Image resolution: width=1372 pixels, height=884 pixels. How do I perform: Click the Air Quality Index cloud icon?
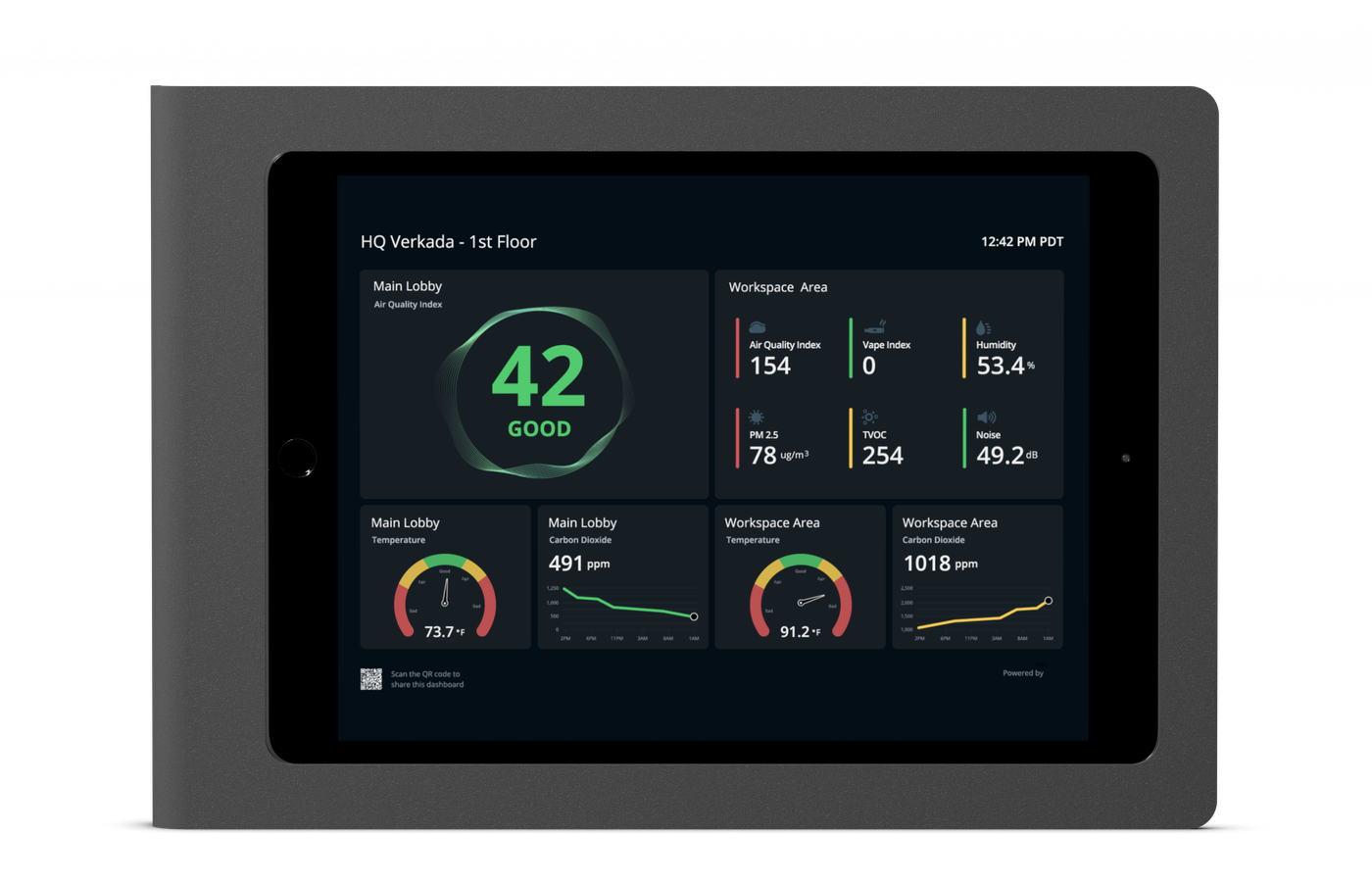point(757,327)
